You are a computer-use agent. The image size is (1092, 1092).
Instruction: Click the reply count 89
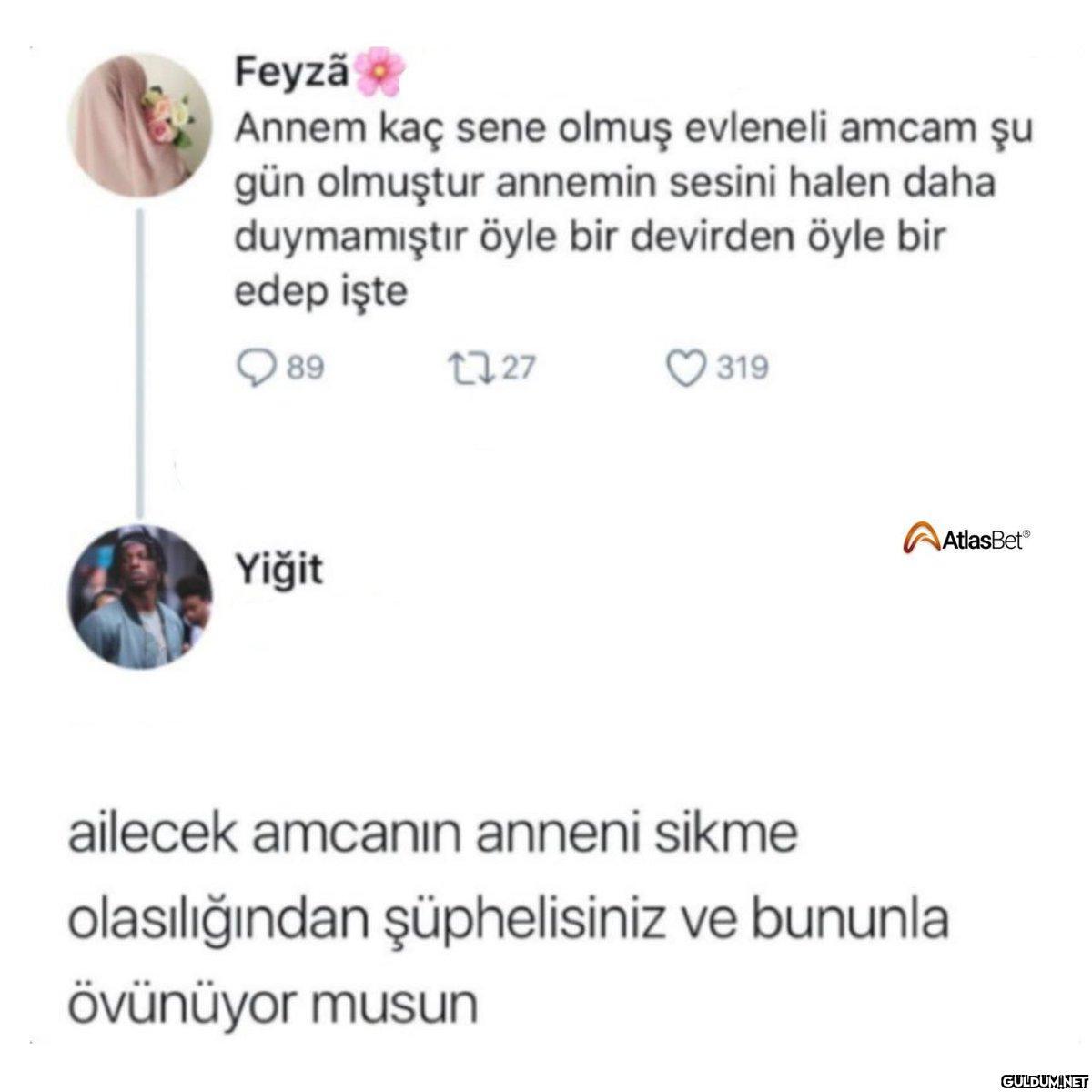[x=307, y=369]
